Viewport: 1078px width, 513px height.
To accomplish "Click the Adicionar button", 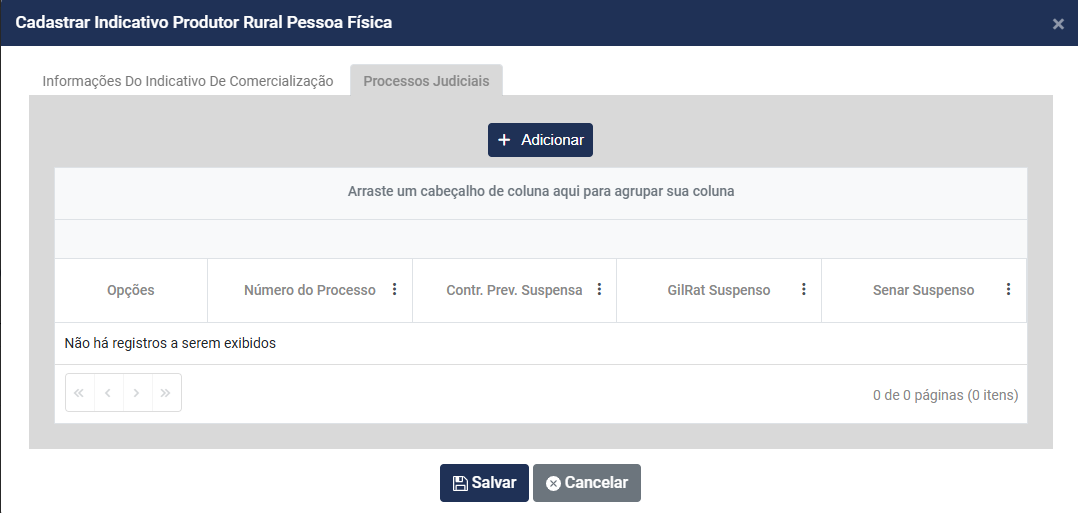I will click(540, 140).
